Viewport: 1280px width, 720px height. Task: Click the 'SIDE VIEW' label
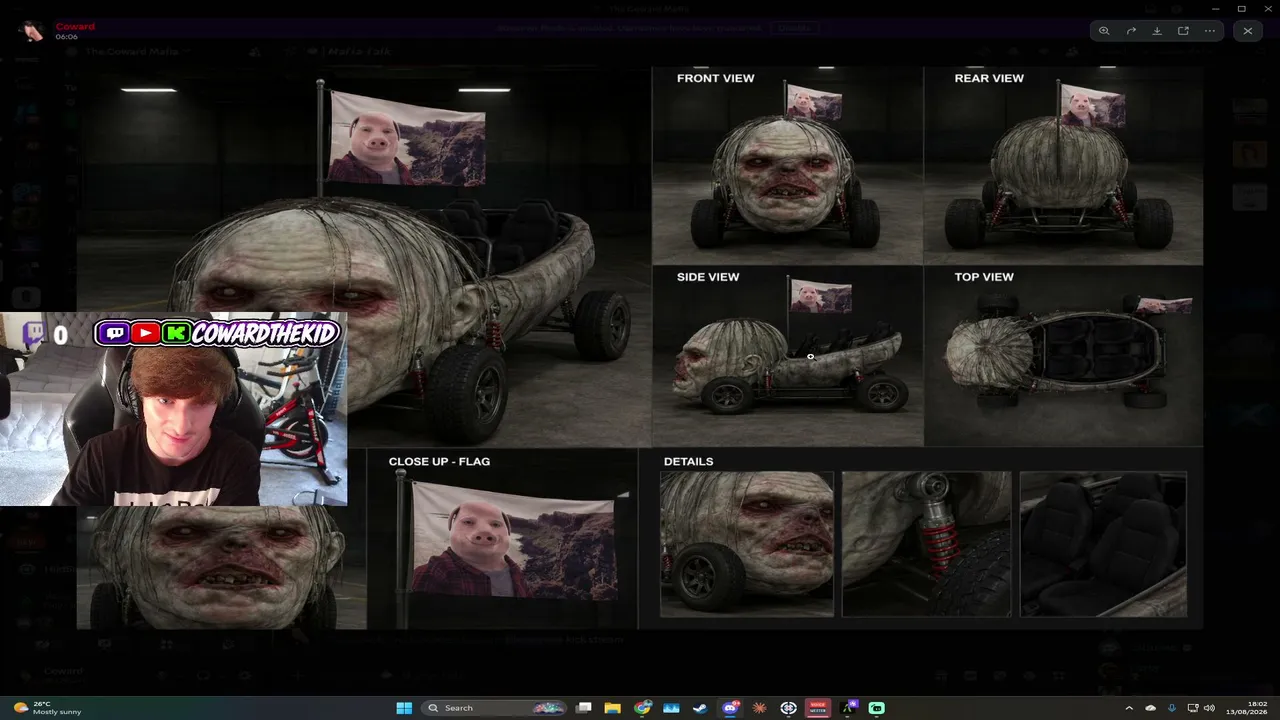coord(708,277)
